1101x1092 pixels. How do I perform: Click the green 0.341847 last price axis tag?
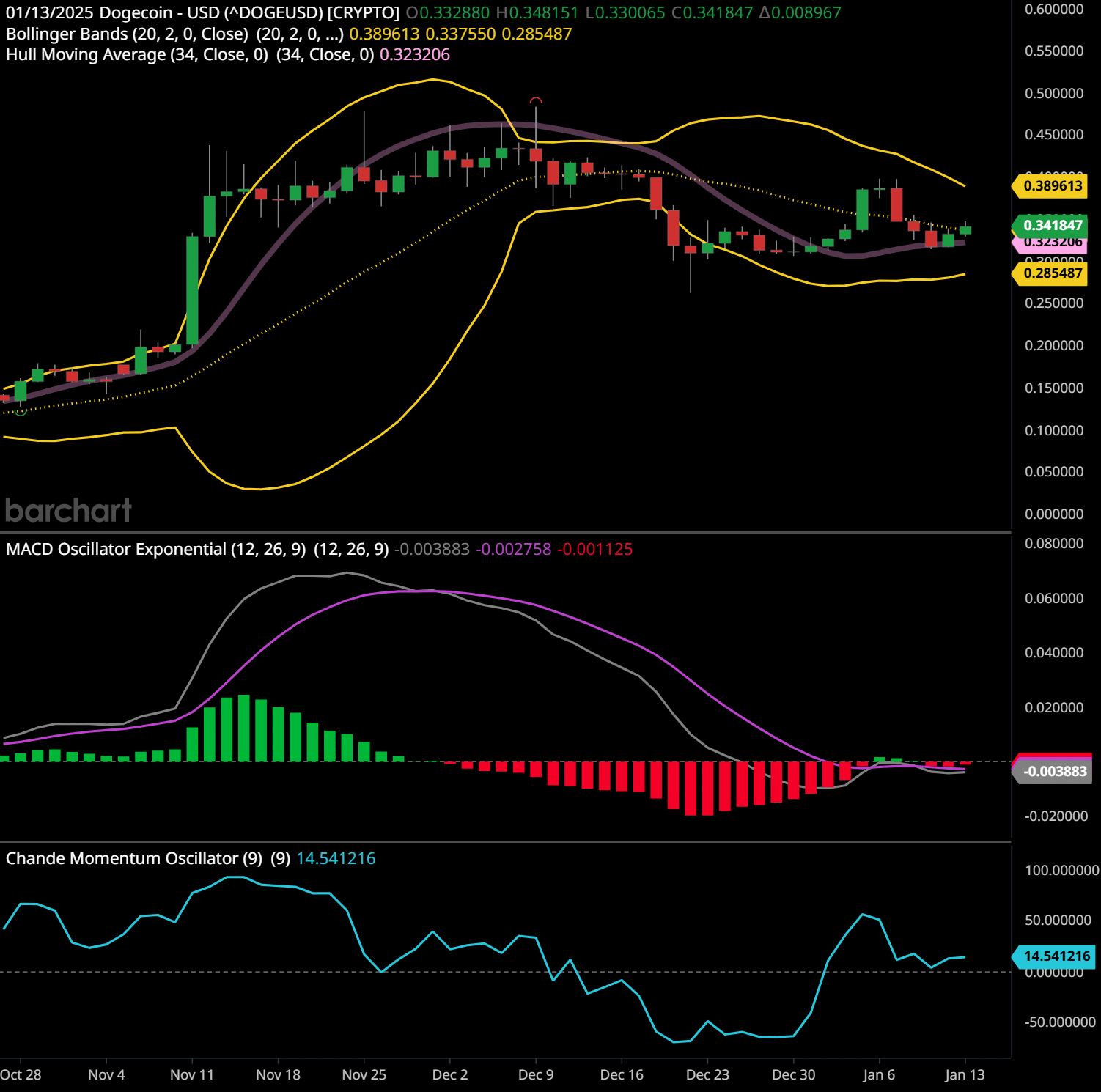click(x=1050, y=225)
